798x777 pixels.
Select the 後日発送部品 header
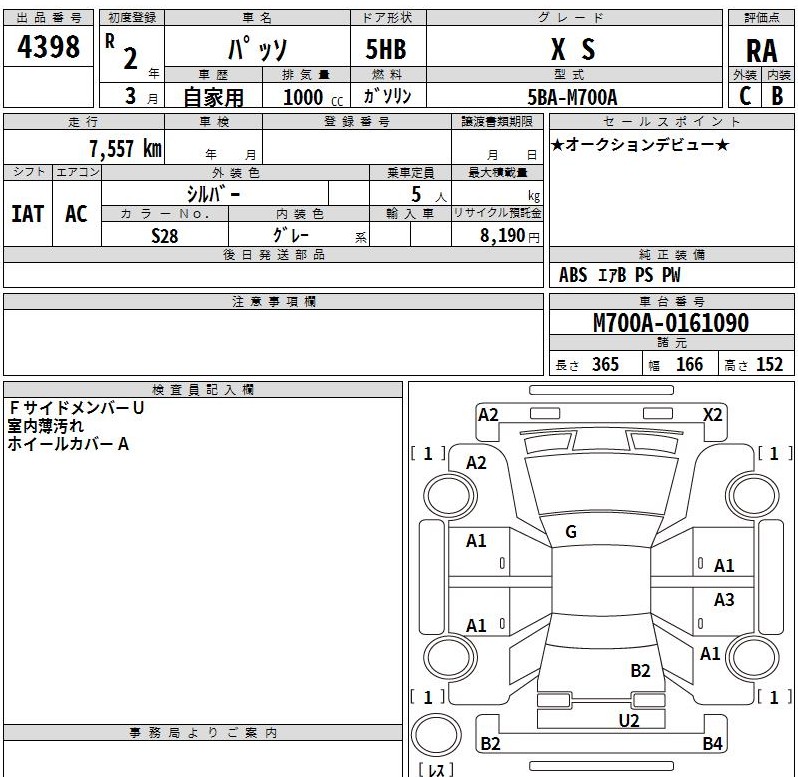tap(274, 255)
